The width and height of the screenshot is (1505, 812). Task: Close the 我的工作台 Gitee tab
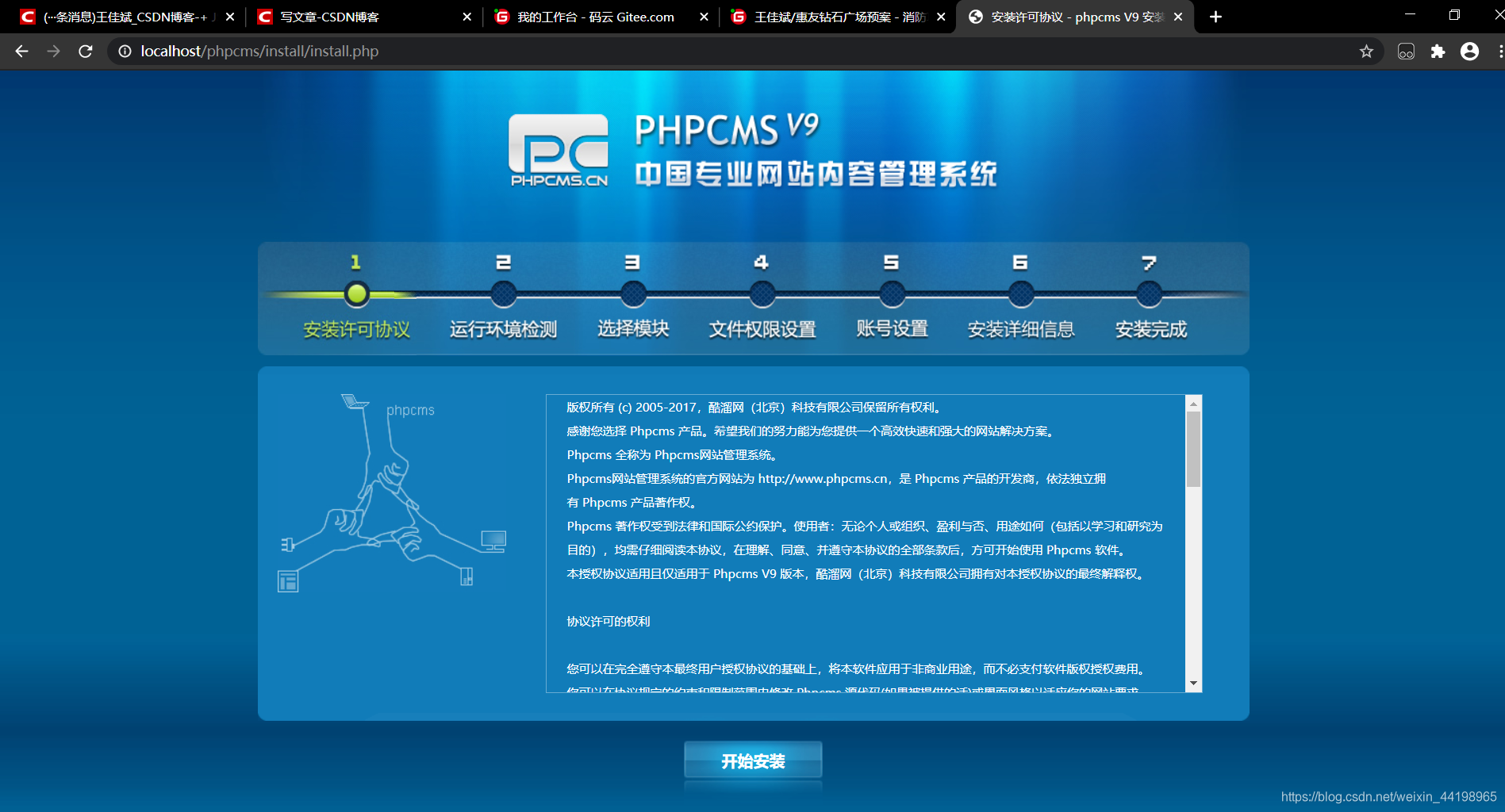(x=704, y=17)
